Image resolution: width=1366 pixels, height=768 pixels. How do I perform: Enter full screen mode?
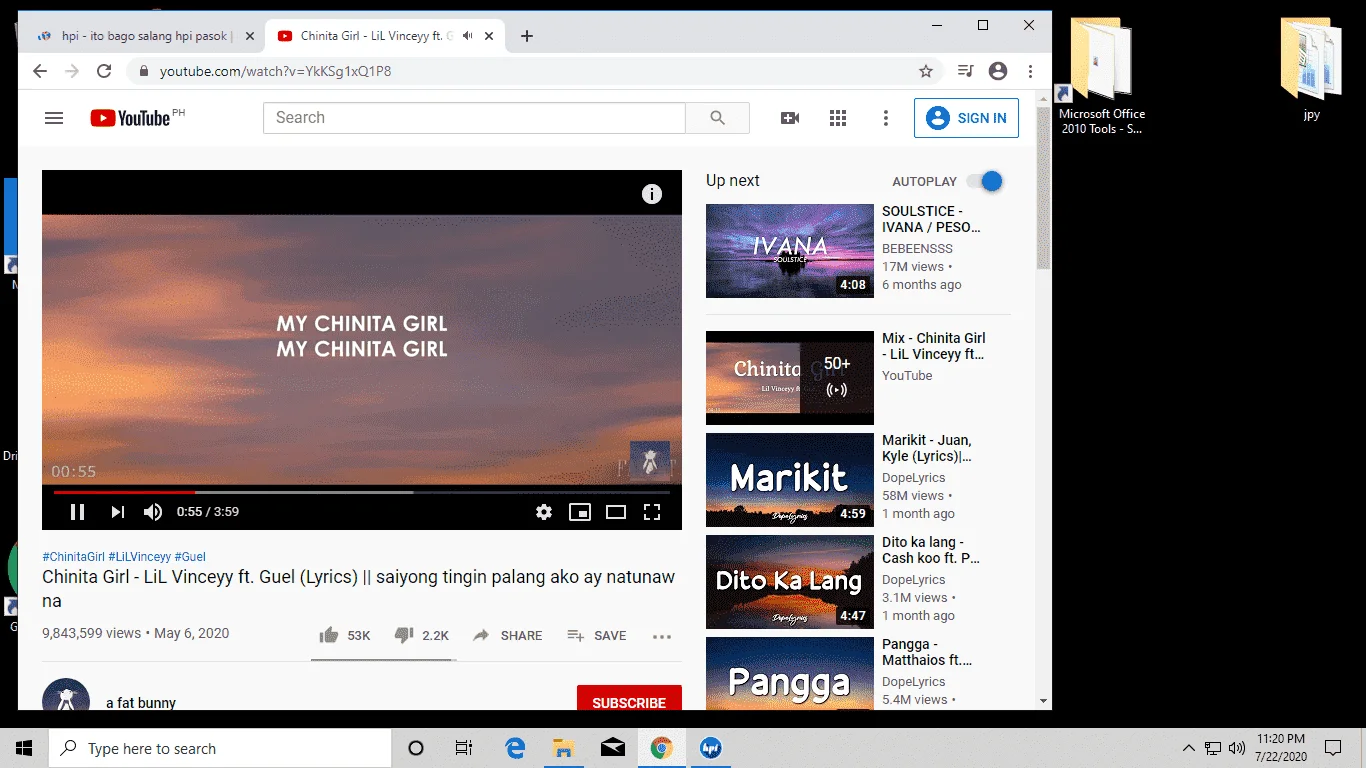[652, 512]
